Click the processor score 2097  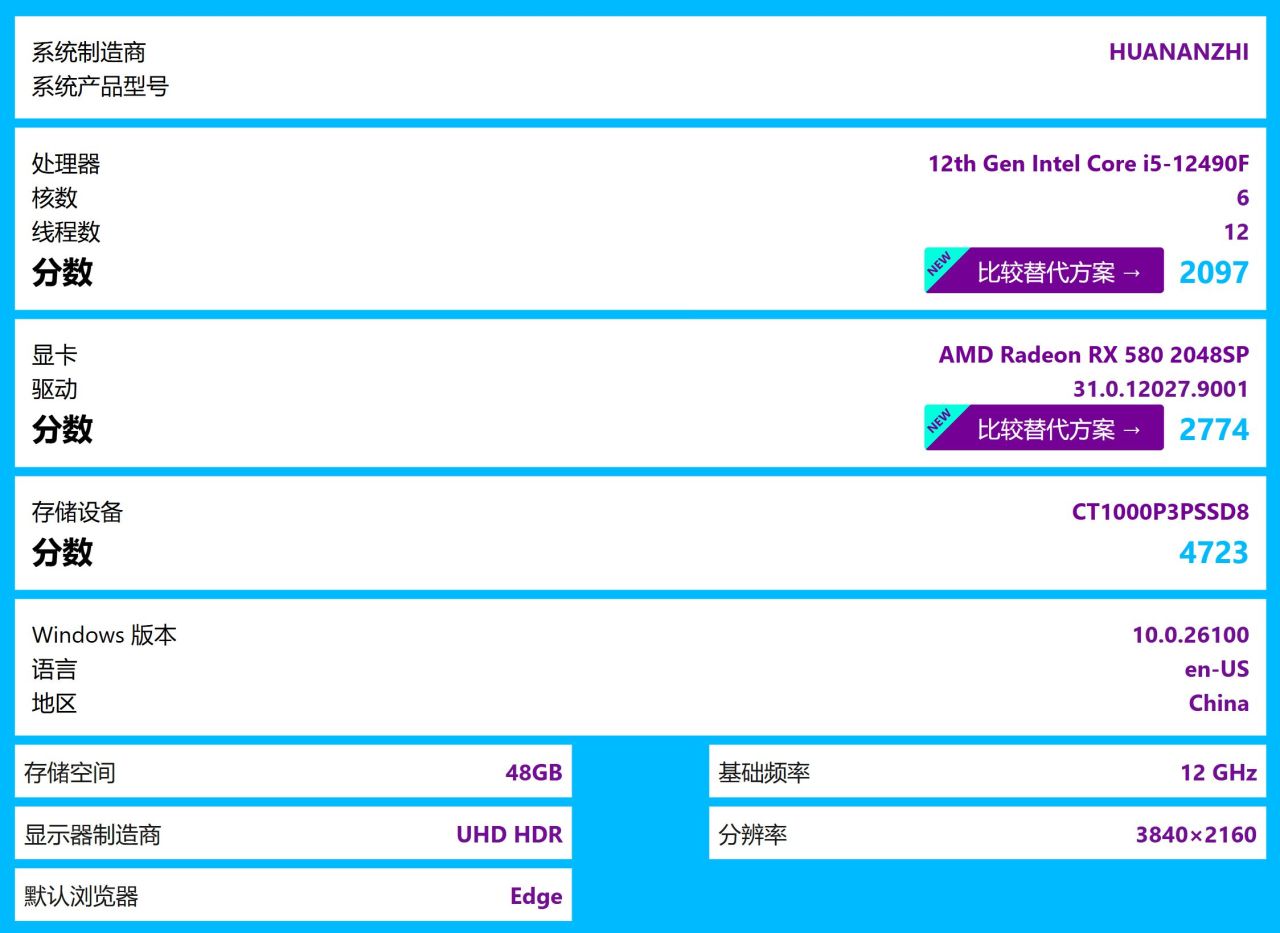coord(1214,272)
